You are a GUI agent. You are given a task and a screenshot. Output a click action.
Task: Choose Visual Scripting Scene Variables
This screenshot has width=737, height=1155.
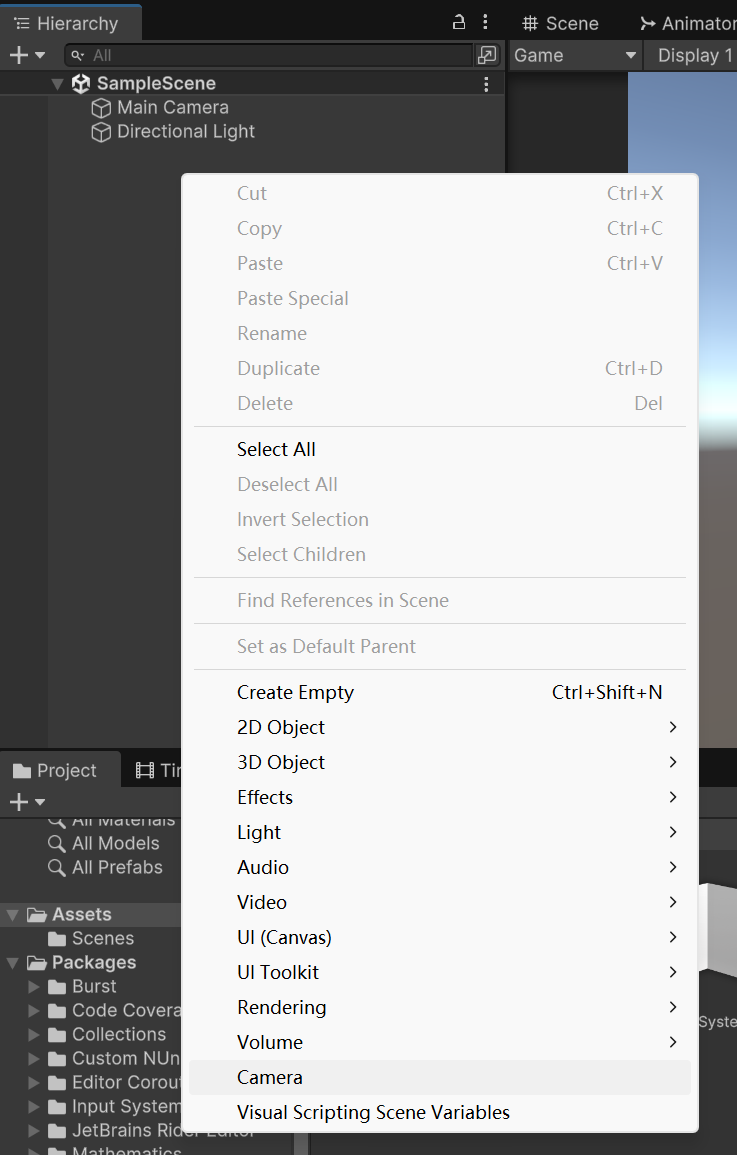tap(440, 1112)
